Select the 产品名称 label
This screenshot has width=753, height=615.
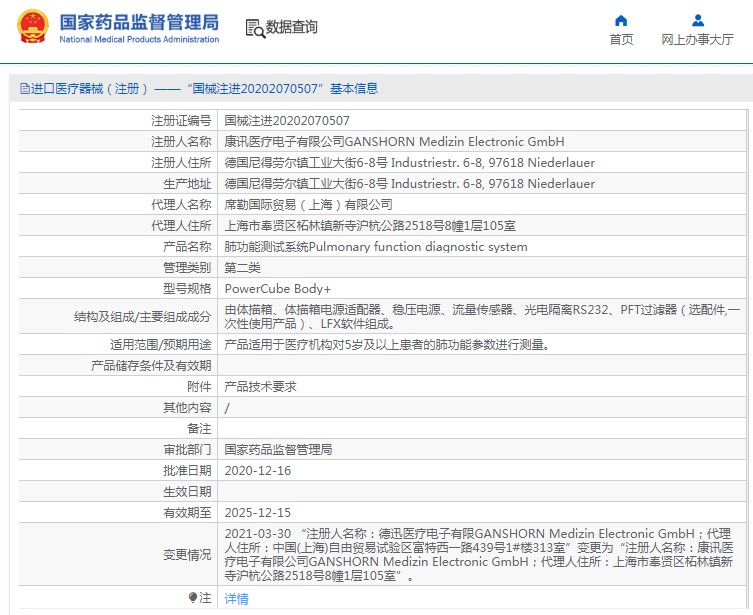pyautogui.click(x=187, y=247)
